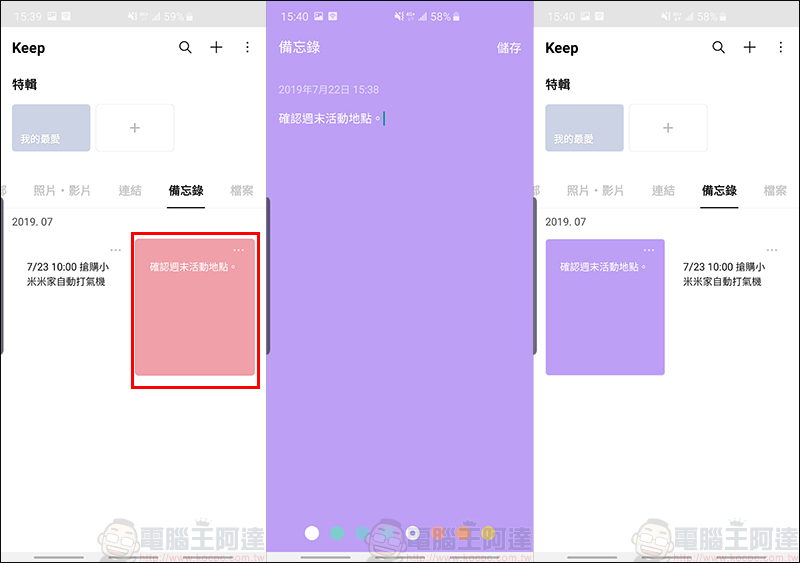This screenshot has width=800, height=563.
Task: Tap the search icon on the right Keep screen
Action: (718, 48)
